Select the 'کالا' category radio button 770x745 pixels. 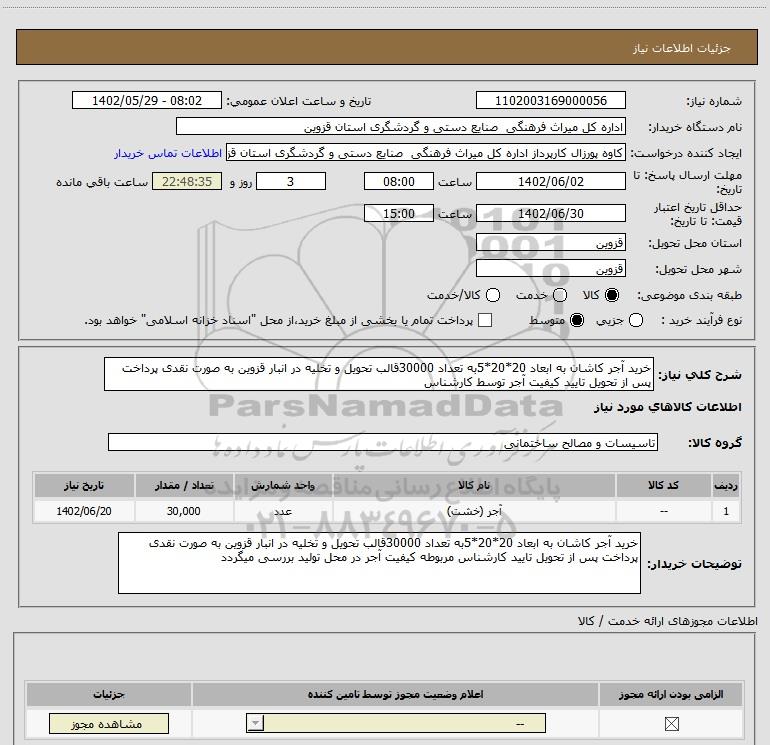tap(612, 295)
